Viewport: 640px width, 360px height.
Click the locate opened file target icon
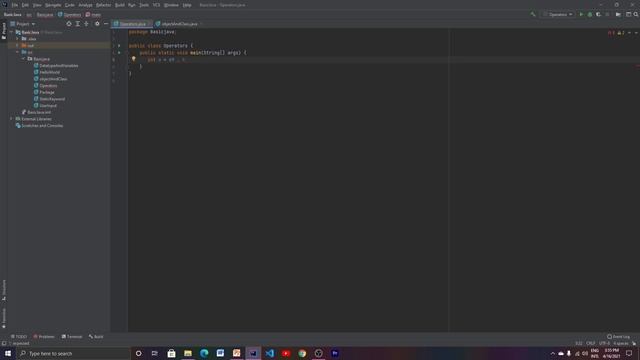[69, 24]
